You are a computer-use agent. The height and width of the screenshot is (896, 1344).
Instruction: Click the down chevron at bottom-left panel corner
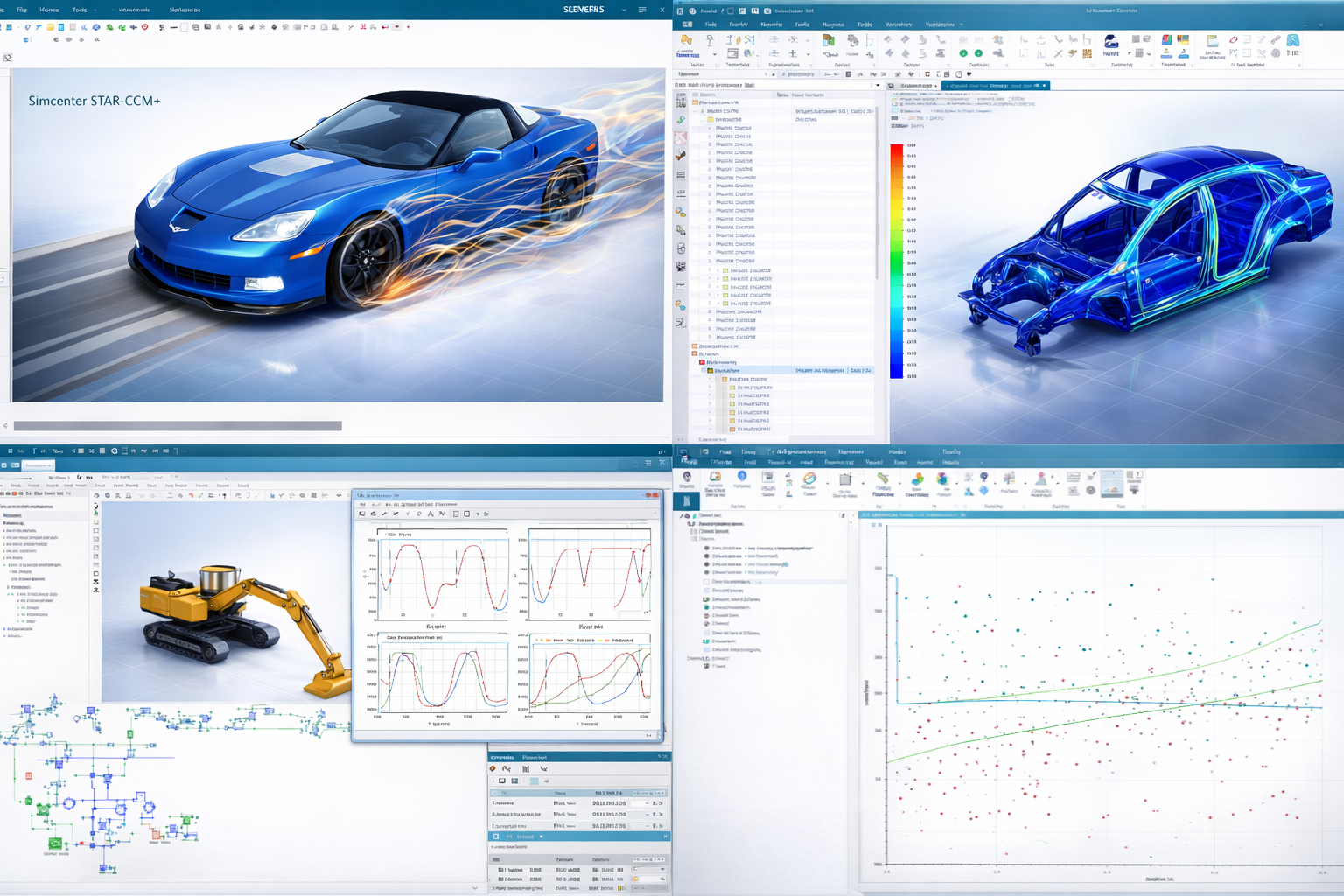pyautogui.click(x=474, y=888)
